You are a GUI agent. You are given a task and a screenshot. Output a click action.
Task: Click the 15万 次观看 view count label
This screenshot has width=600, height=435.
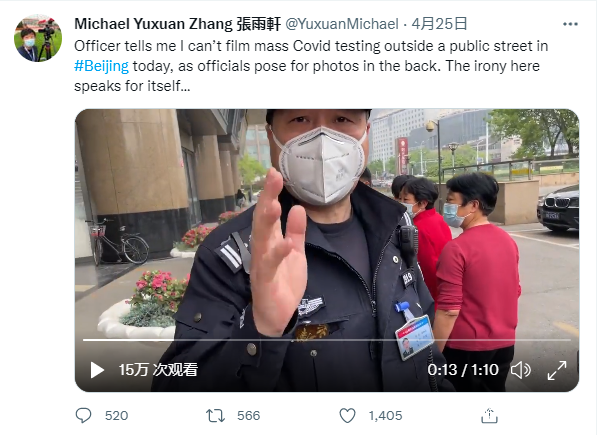coord(158,370)
